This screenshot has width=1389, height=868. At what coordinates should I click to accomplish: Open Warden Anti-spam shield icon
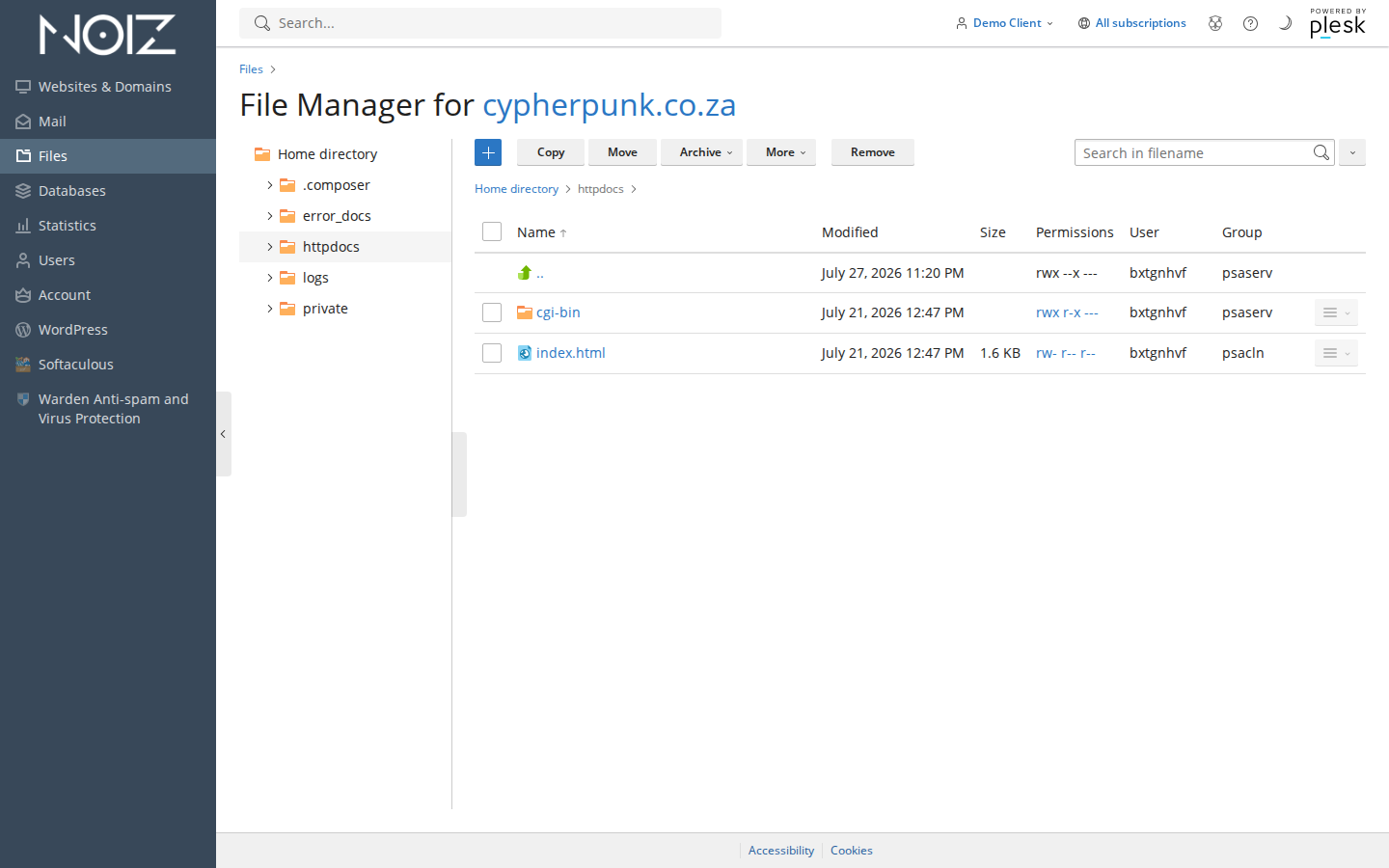[x=23, y=399]
